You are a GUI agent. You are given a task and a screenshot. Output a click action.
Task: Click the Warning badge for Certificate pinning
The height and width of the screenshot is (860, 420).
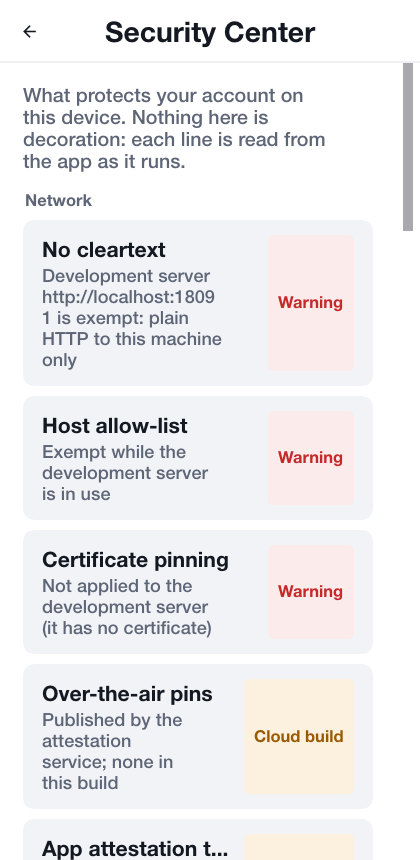[x=311, y=592]
